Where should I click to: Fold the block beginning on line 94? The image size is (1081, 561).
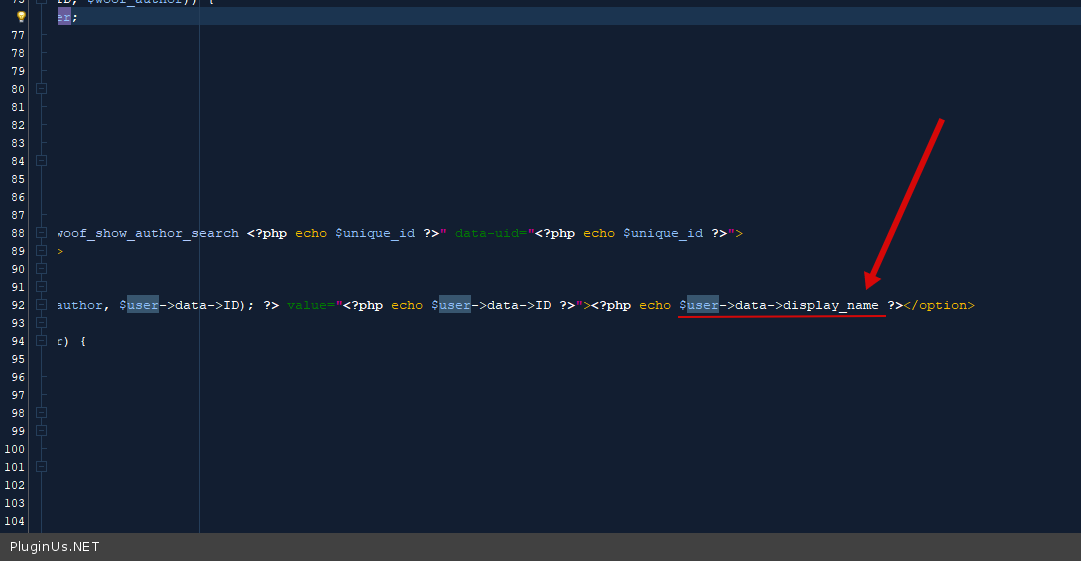[x=41, y=341]
